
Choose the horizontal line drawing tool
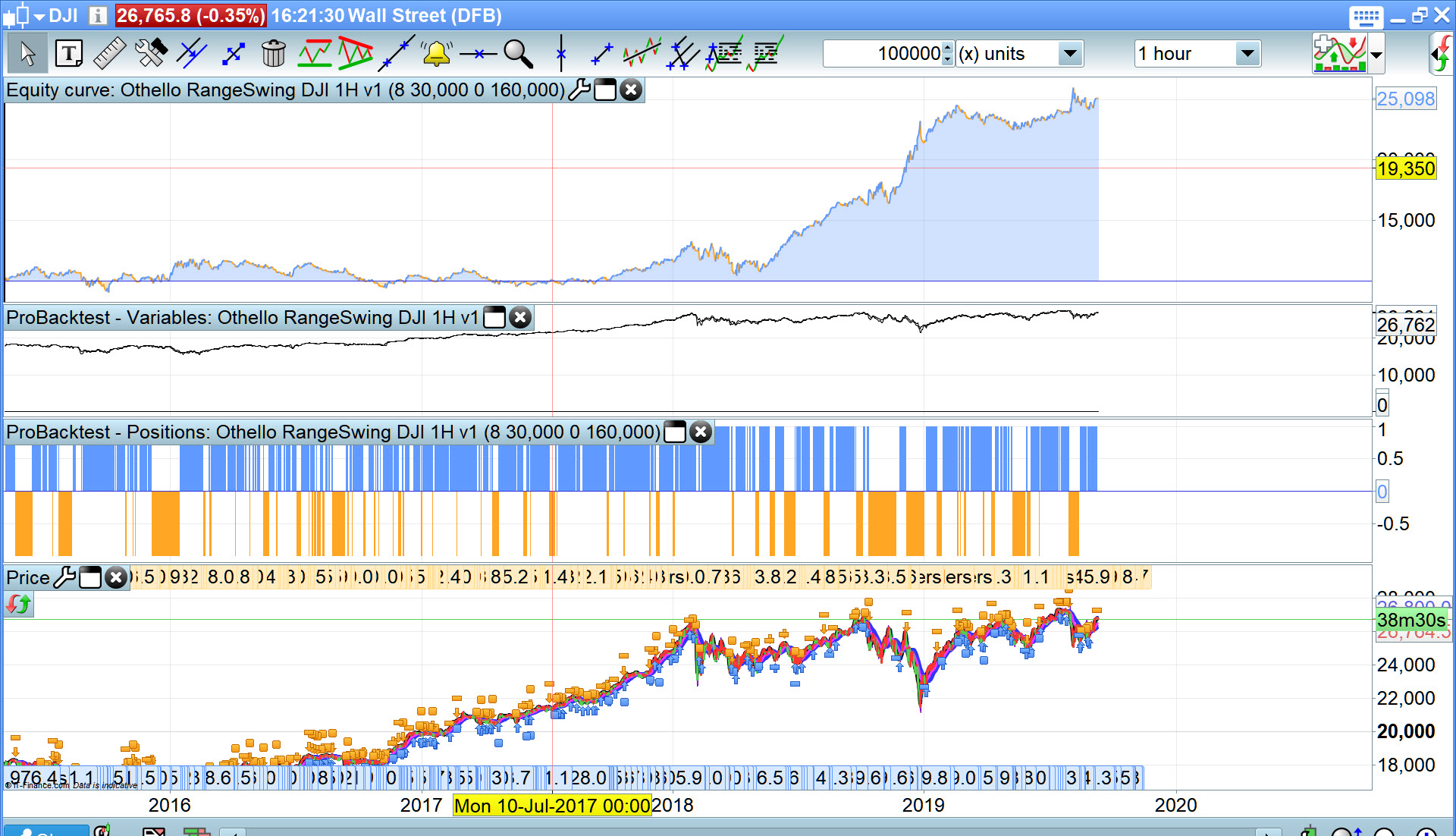pyautogui.click(x=478, y=54)
